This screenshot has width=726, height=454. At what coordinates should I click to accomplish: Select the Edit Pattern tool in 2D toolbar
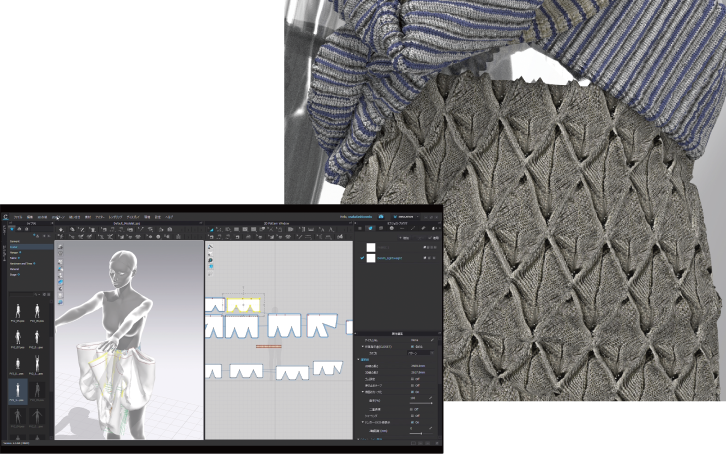click(213, 229)
